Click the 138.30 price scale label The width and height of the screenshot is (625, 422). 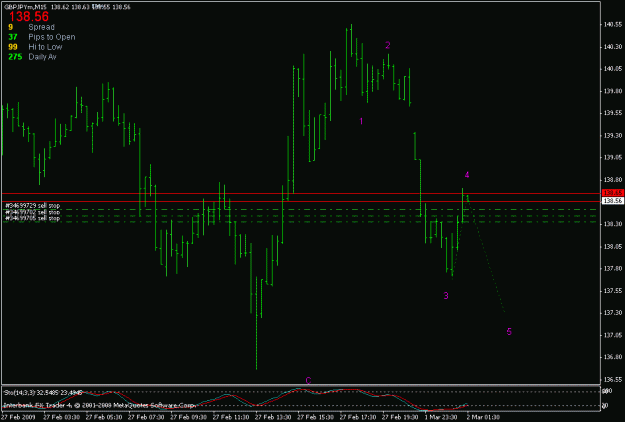(x=613, y=224)
